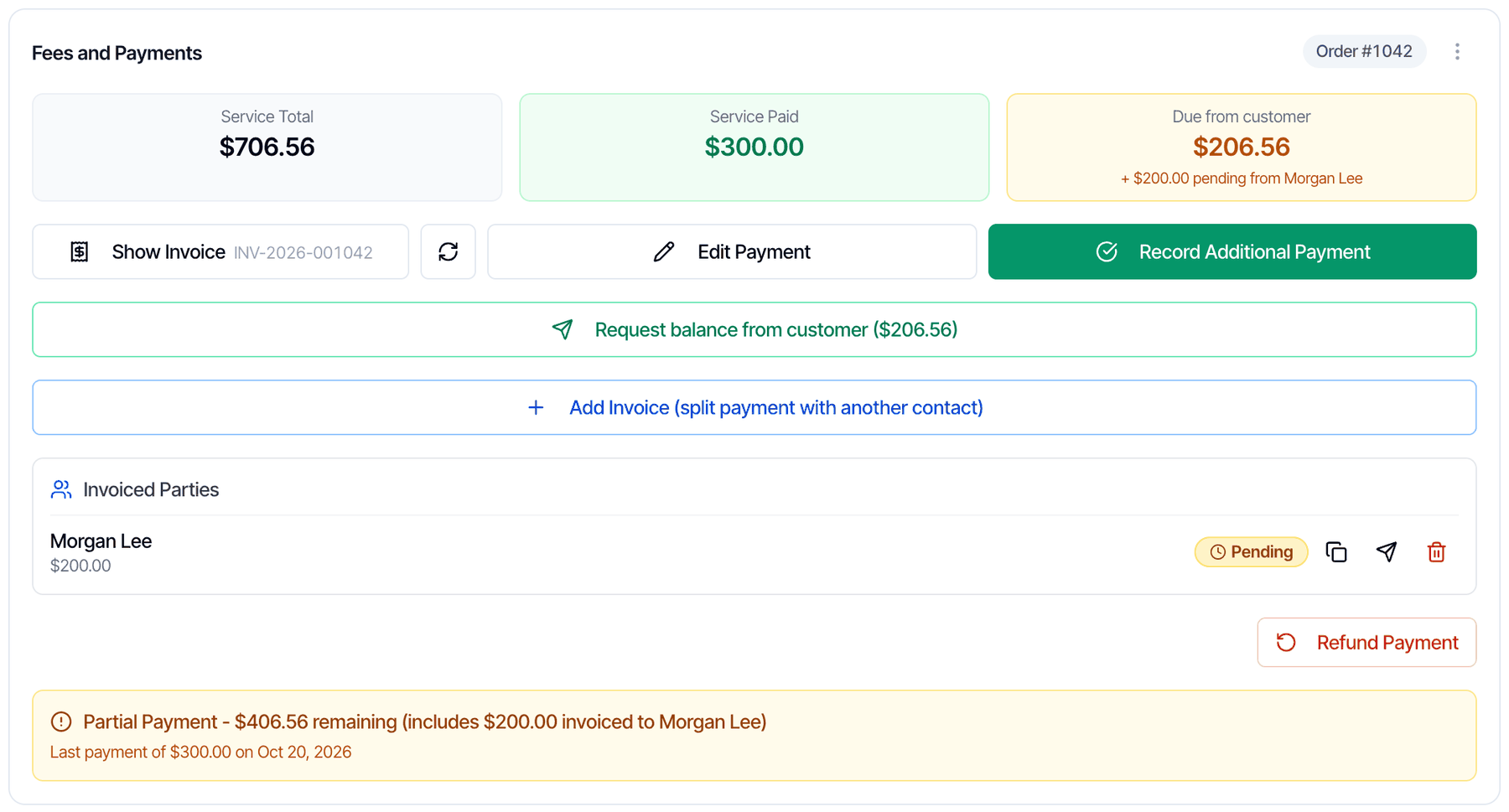Open the three-dot options menu

(1457, 52)
